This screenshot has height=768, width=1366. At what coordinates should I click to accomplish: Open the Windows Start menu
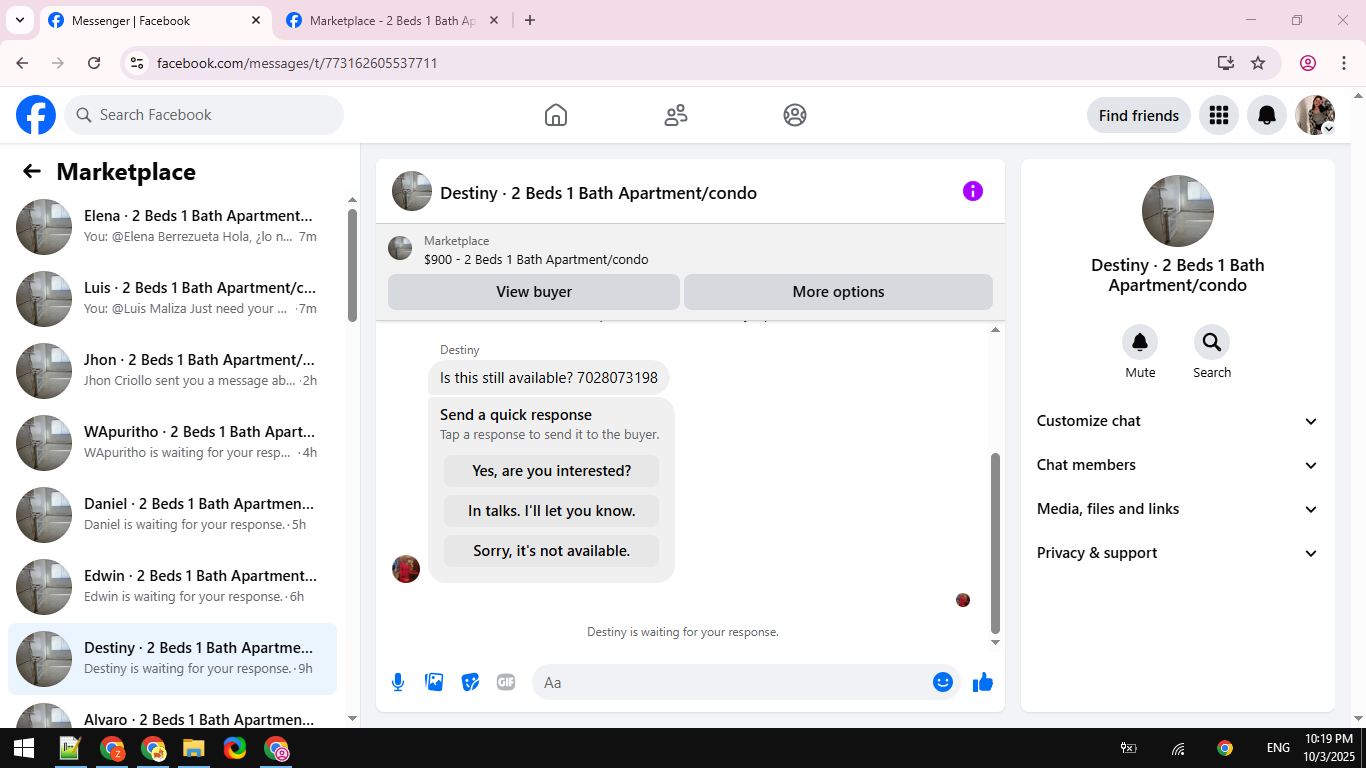click(22, 748)
